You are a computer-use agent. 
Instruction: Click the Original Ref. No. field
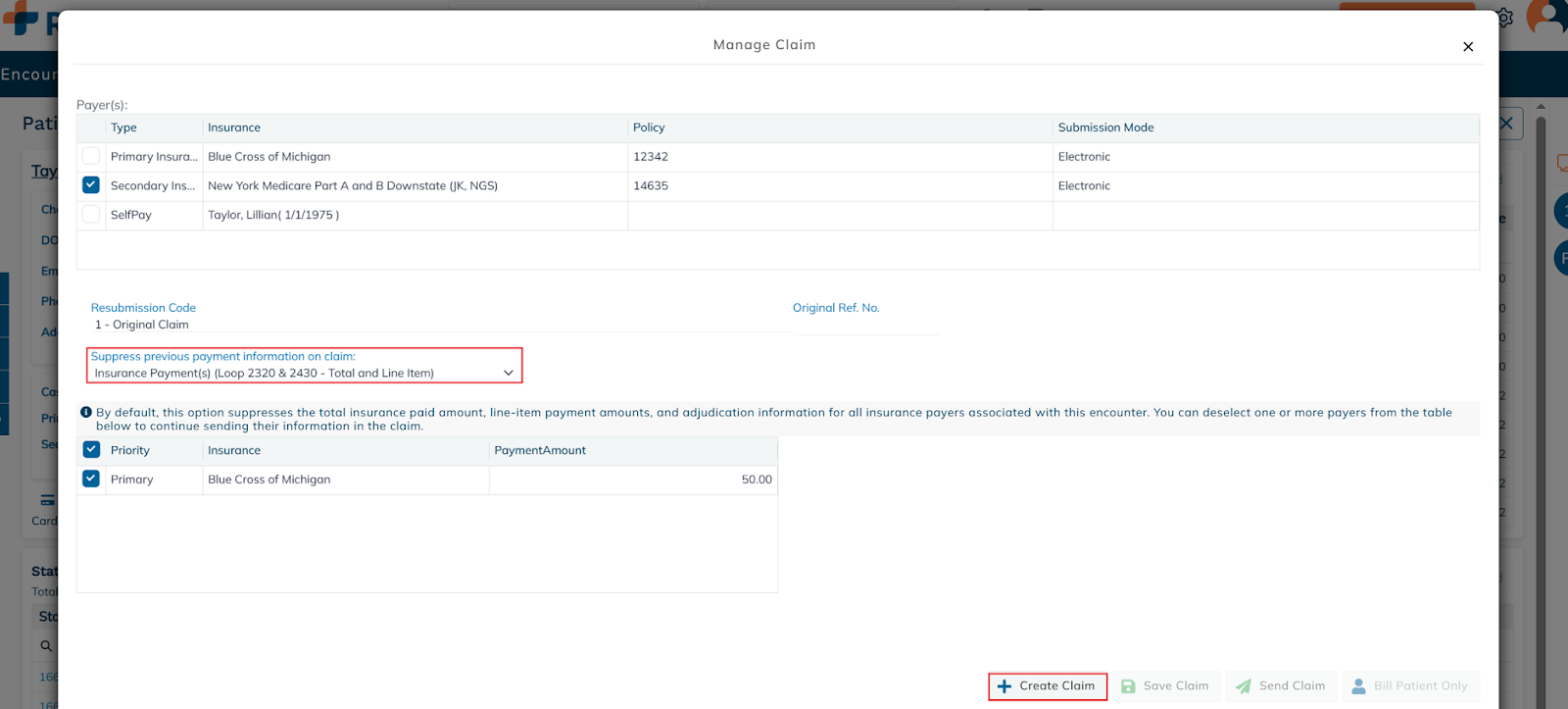pyautogui.click(x=864, y=325)
